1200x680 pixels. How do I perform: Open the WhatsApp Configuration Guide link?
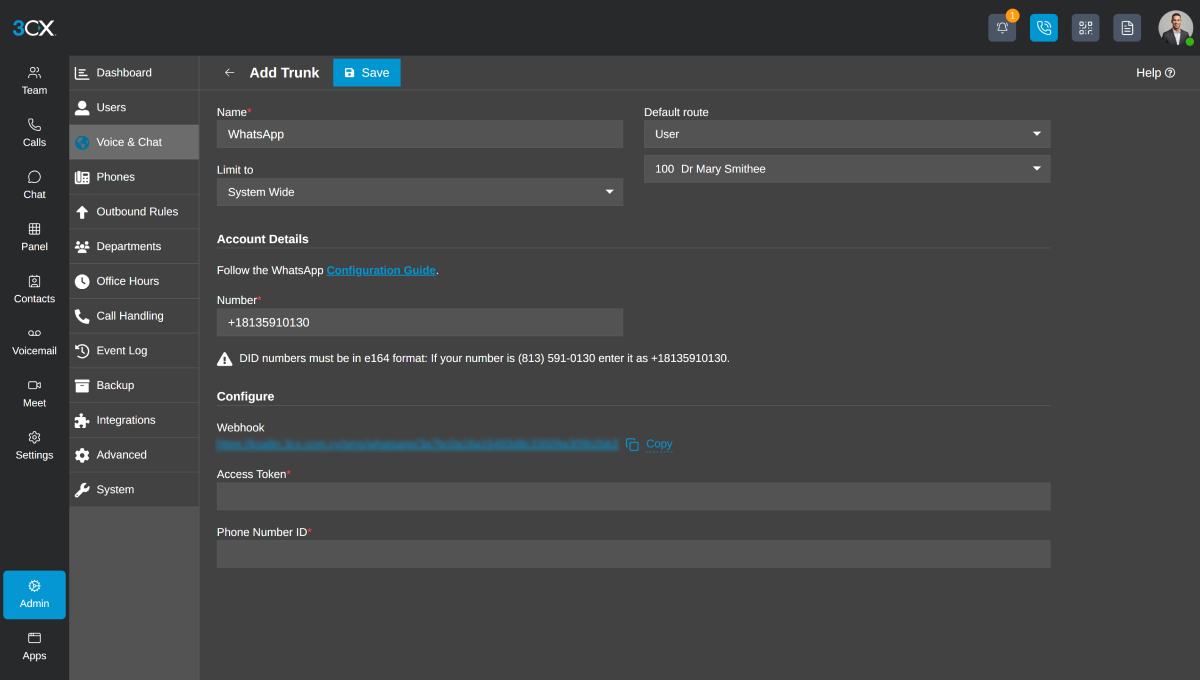381,270
